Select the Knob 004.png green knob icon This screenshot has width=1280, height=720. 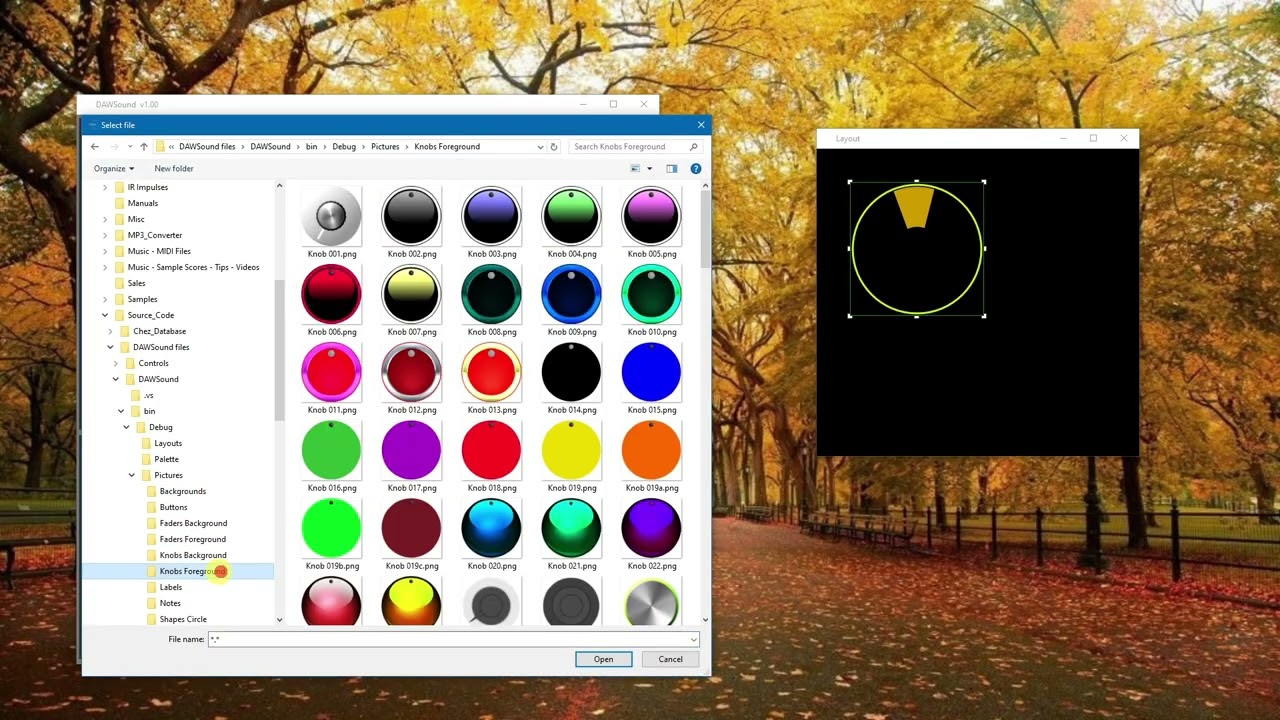click(x=571, y=216)
